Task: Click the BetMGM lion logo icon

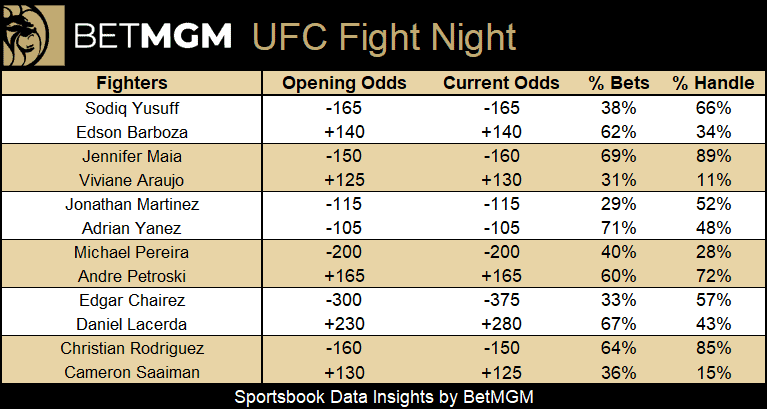Action: pos(32,35)
